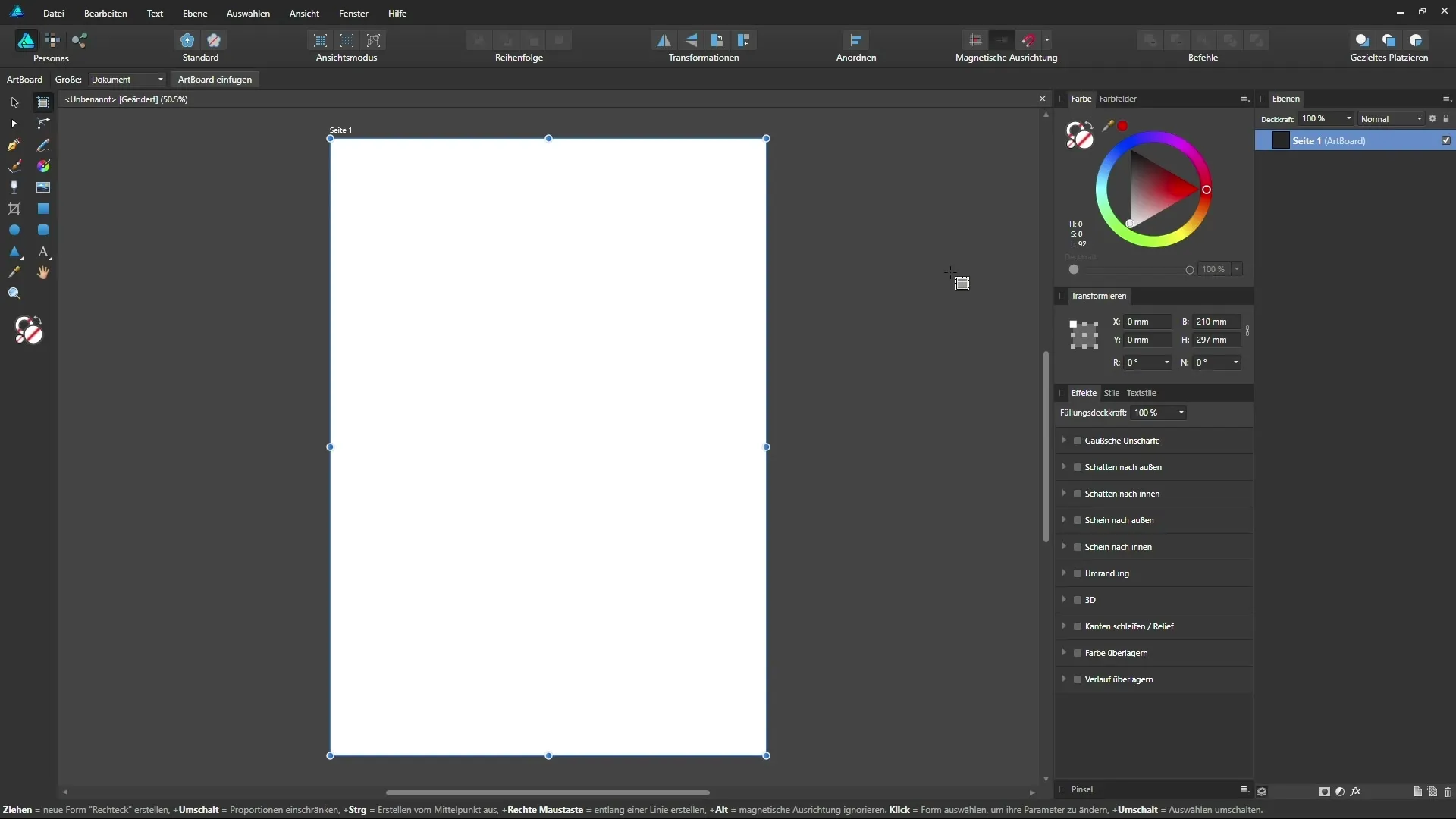Viewport: 1456px width, 819px height.
Task: Click the delete layer trash icon
Action: pyautogui.click(x=1448, y=792)
